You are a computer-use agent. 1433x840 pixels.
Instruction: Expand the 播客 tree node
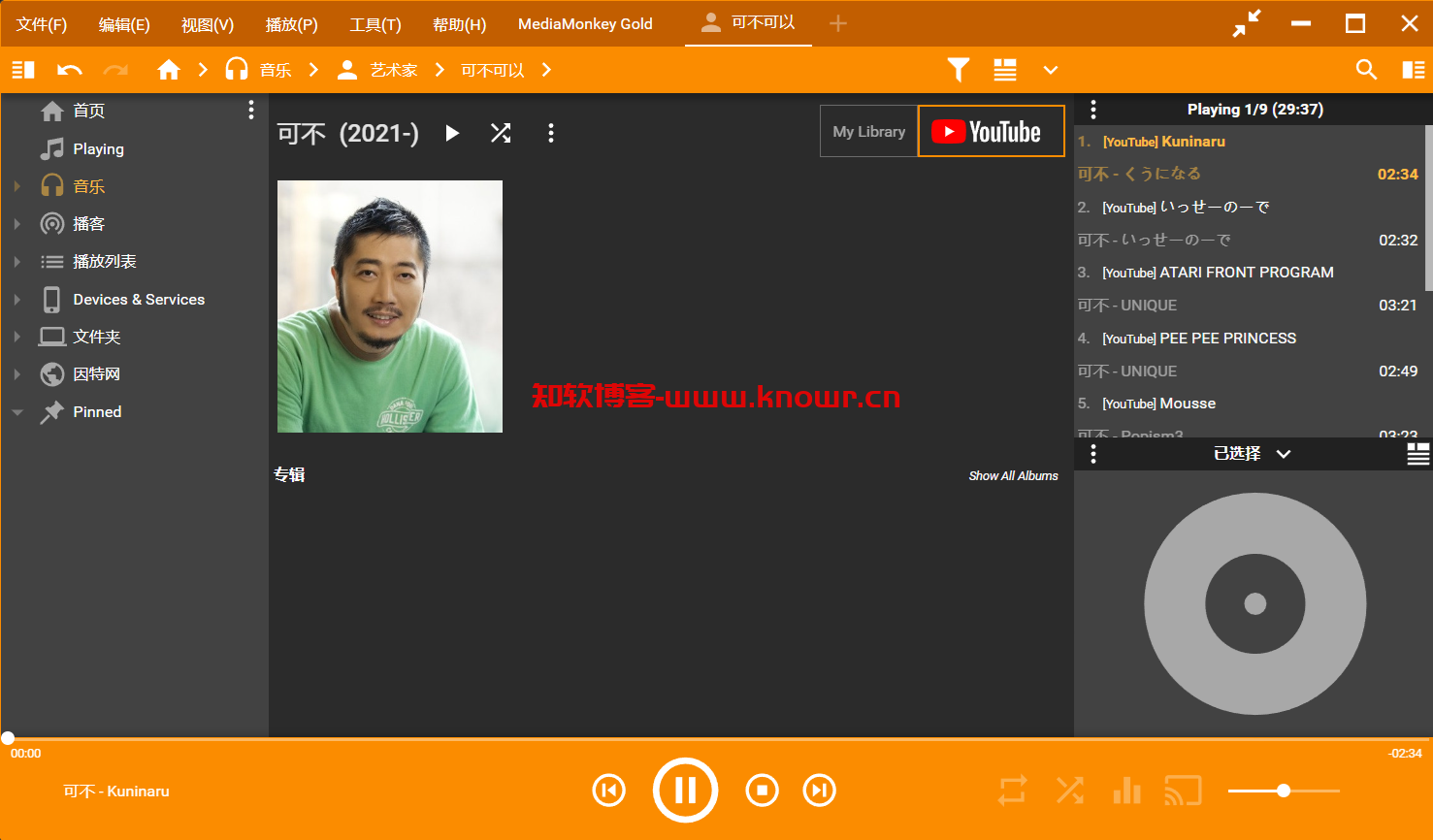[17, 224]
